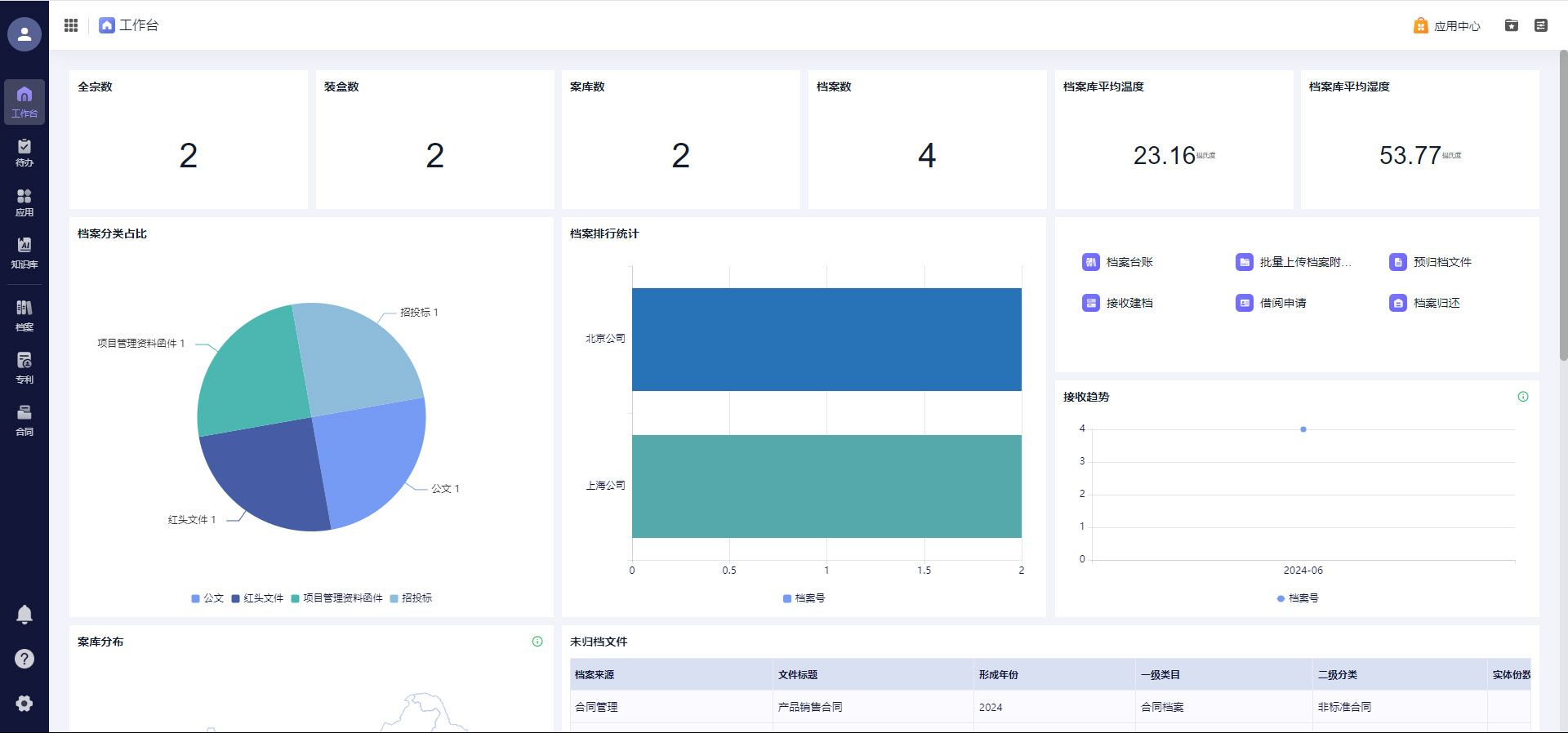This screenshot has height=733, width=1568.
Task: Click the notification bell icon
Action: 24,615
